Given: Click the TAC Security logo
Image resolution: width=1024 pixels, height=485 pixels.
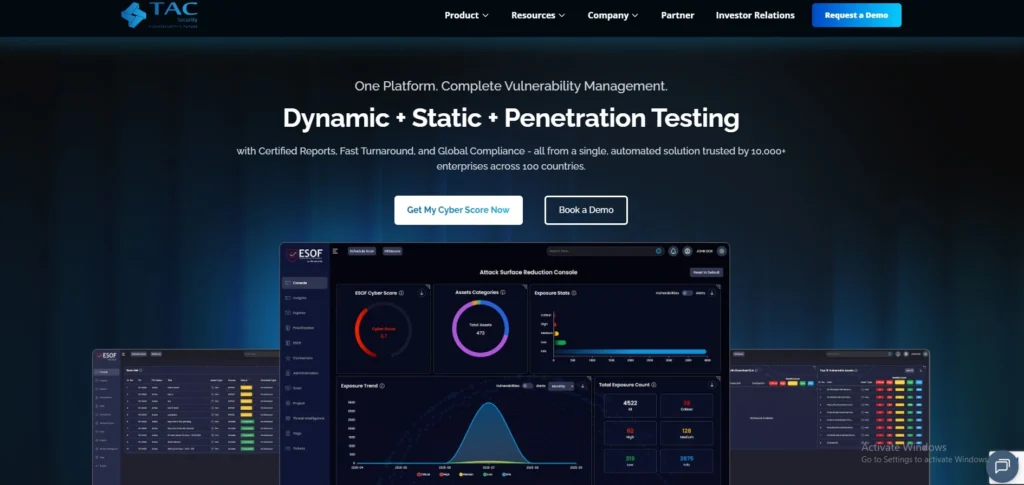Looking at the screenshot, I should [159, 14].
